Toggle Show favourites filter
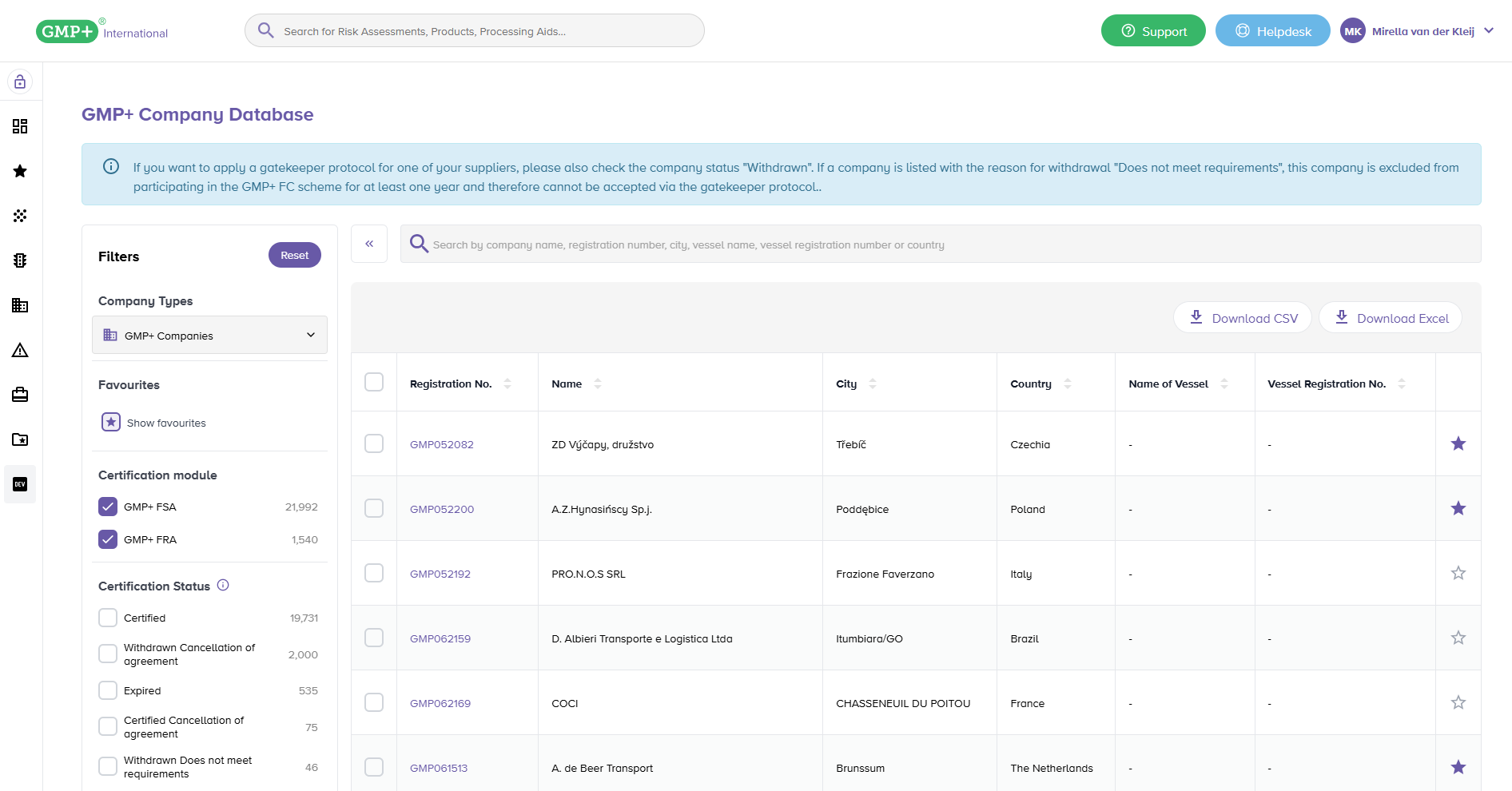 click(x=111, y=422)
